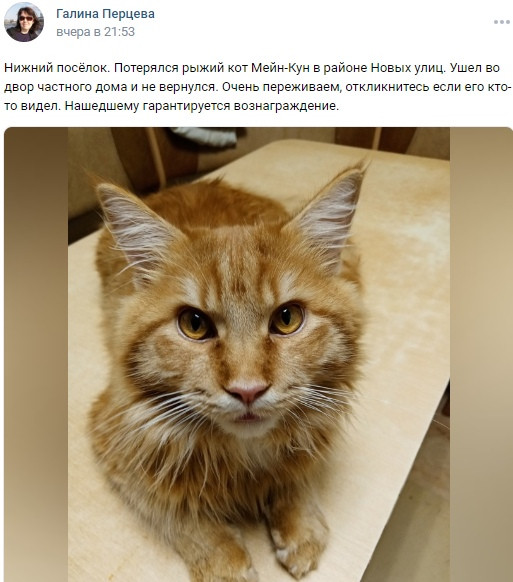Open post permalink via 'вчера в 21:53'
Image resolution: width=513 pixels, height=582 pixels.
tap(95, 32)
